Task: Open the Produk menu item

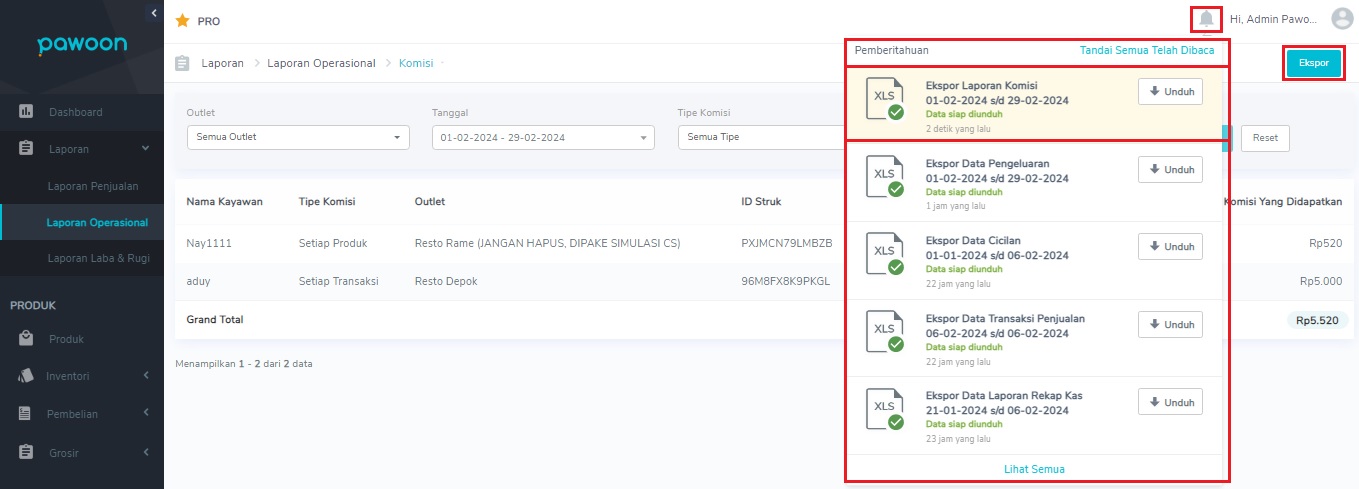Action: pyautogui.click(x=66, y=339)
